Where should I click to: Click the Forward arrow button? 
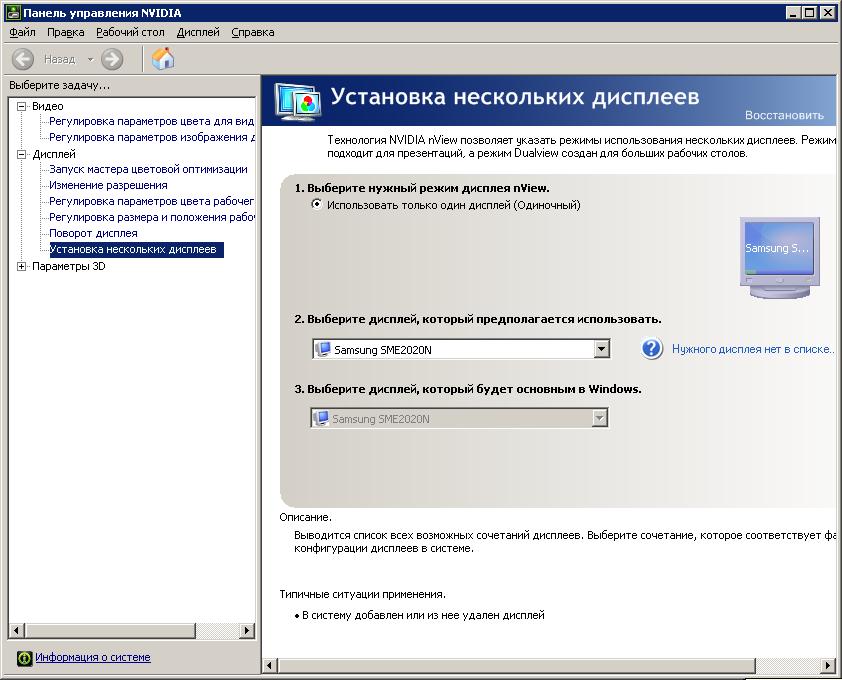[x=112, y=59]
